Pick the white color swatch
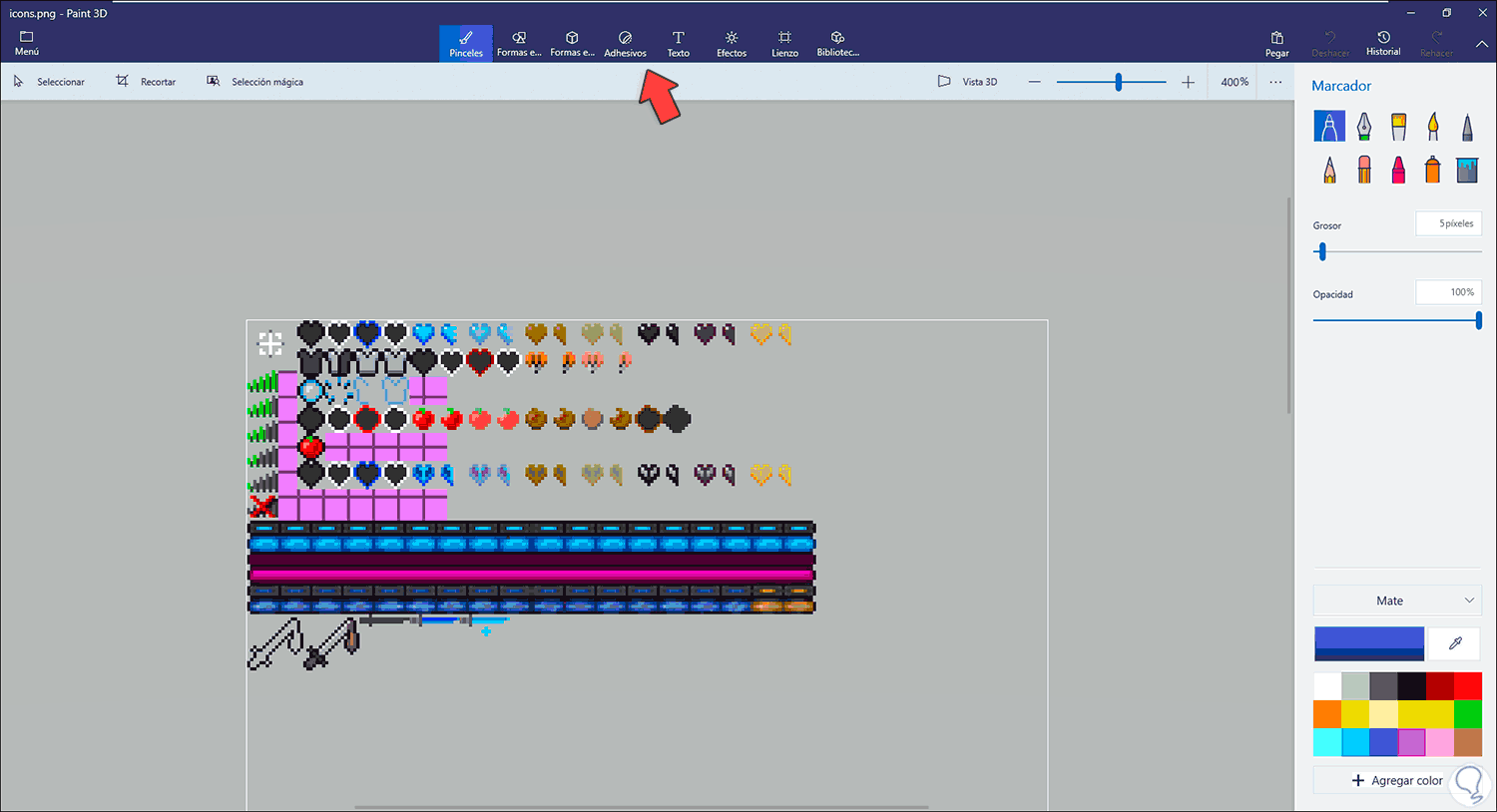This screenshot has width=1497, height=812. point(1327,686)
